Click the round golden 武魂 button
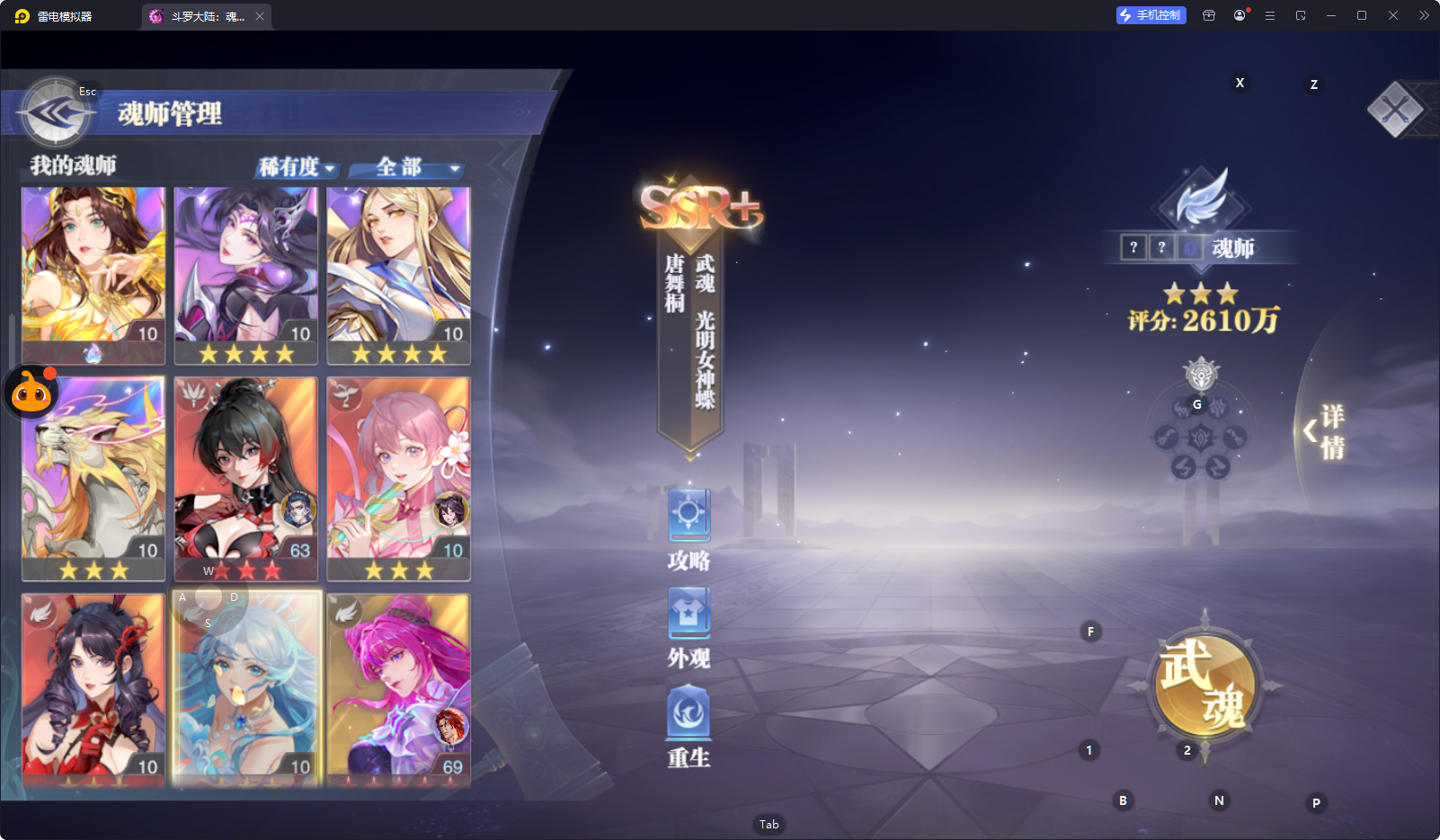The width and height of the screenshot is (1440, 840). click(1204, 685)
